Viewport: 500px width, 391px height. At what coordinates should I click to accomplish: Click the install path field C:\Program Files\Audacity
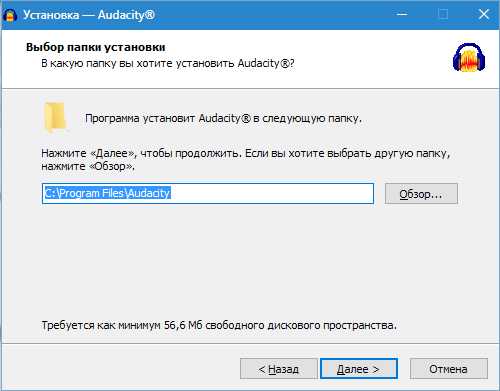(208, 193)
